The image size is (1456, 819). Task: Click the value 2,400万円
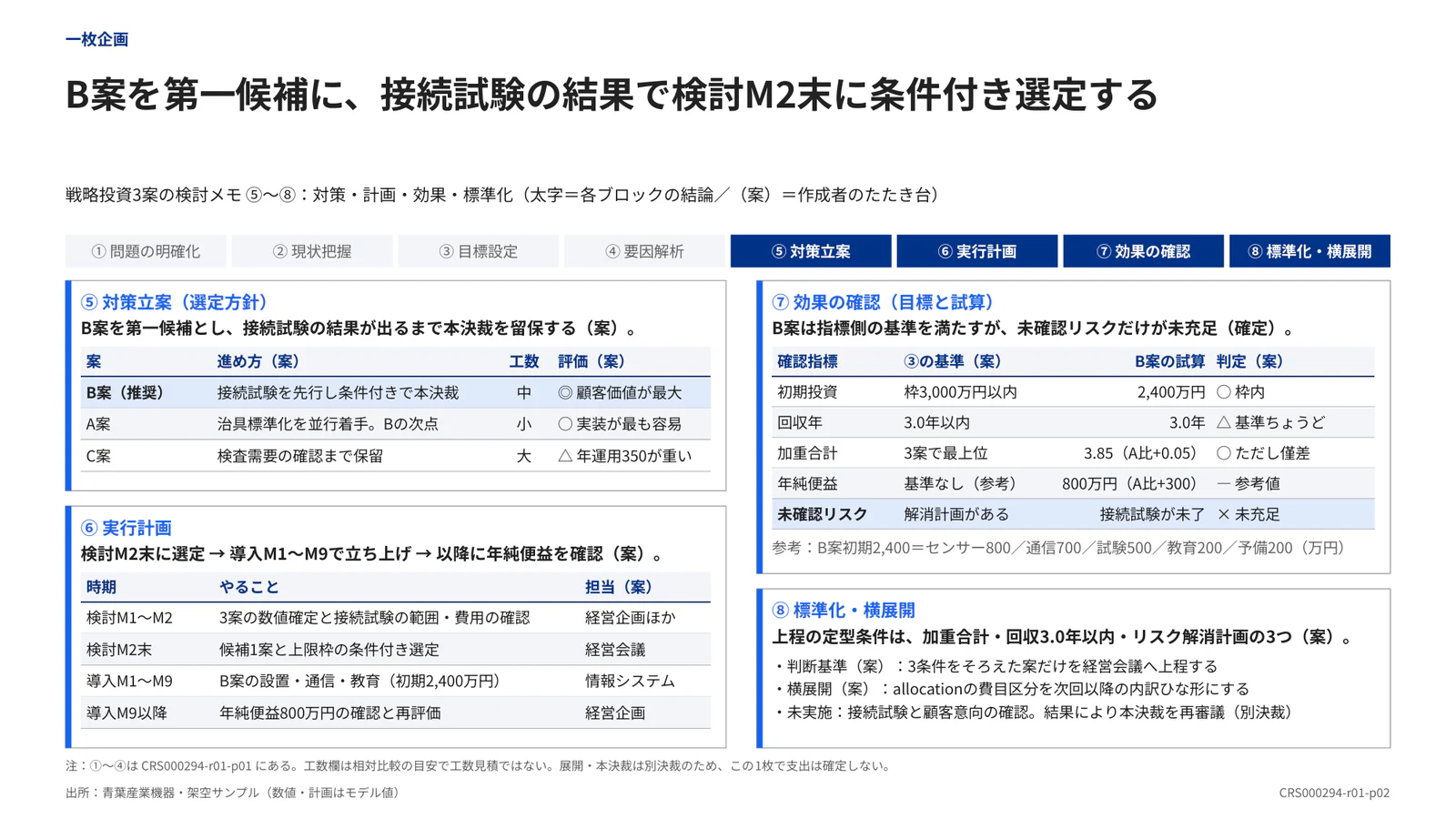(x=1171, y=392)
